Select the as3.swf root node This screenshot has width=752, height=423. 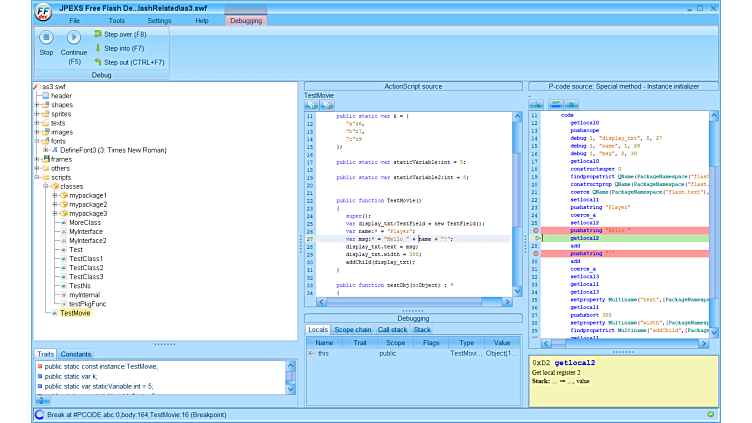[53, 87]
